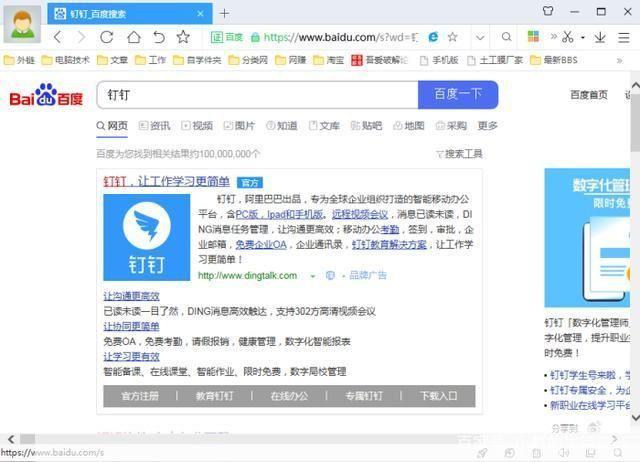Open the 文章 bookmark folder

[113, 60]
